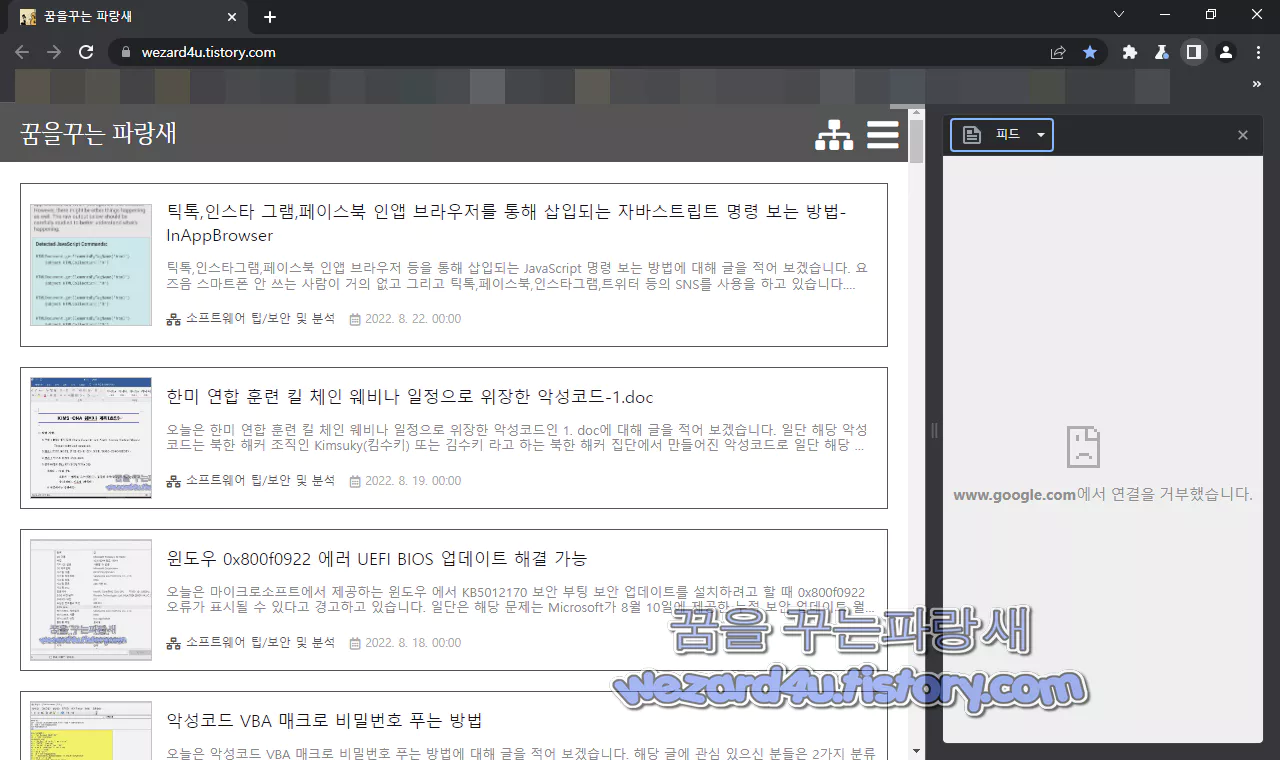This screenshot has height=760, width=1280.
Task: Click the www.google.com connection refused message
Action: point(1103,494)
